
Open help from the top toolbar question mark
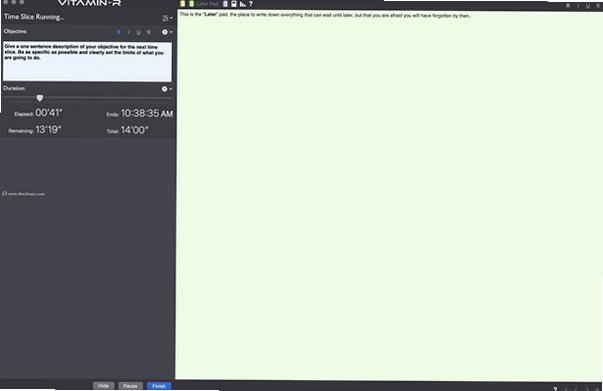pos(251,4)
